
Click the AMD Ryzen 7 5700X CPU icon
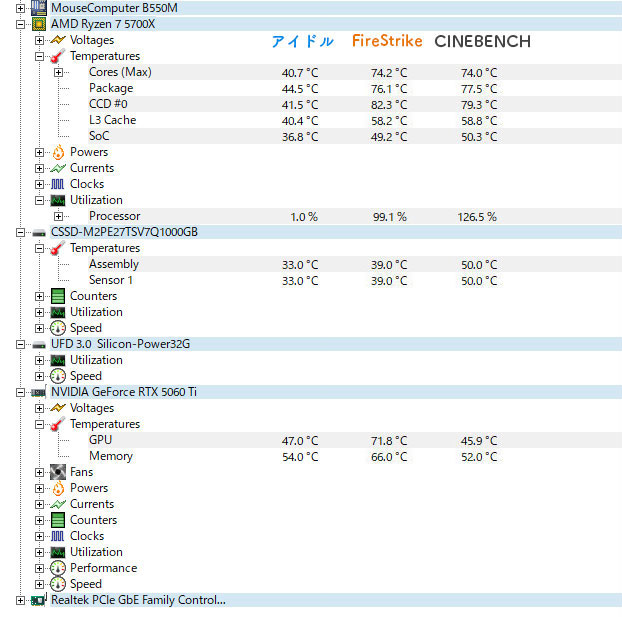pos(39,24)
